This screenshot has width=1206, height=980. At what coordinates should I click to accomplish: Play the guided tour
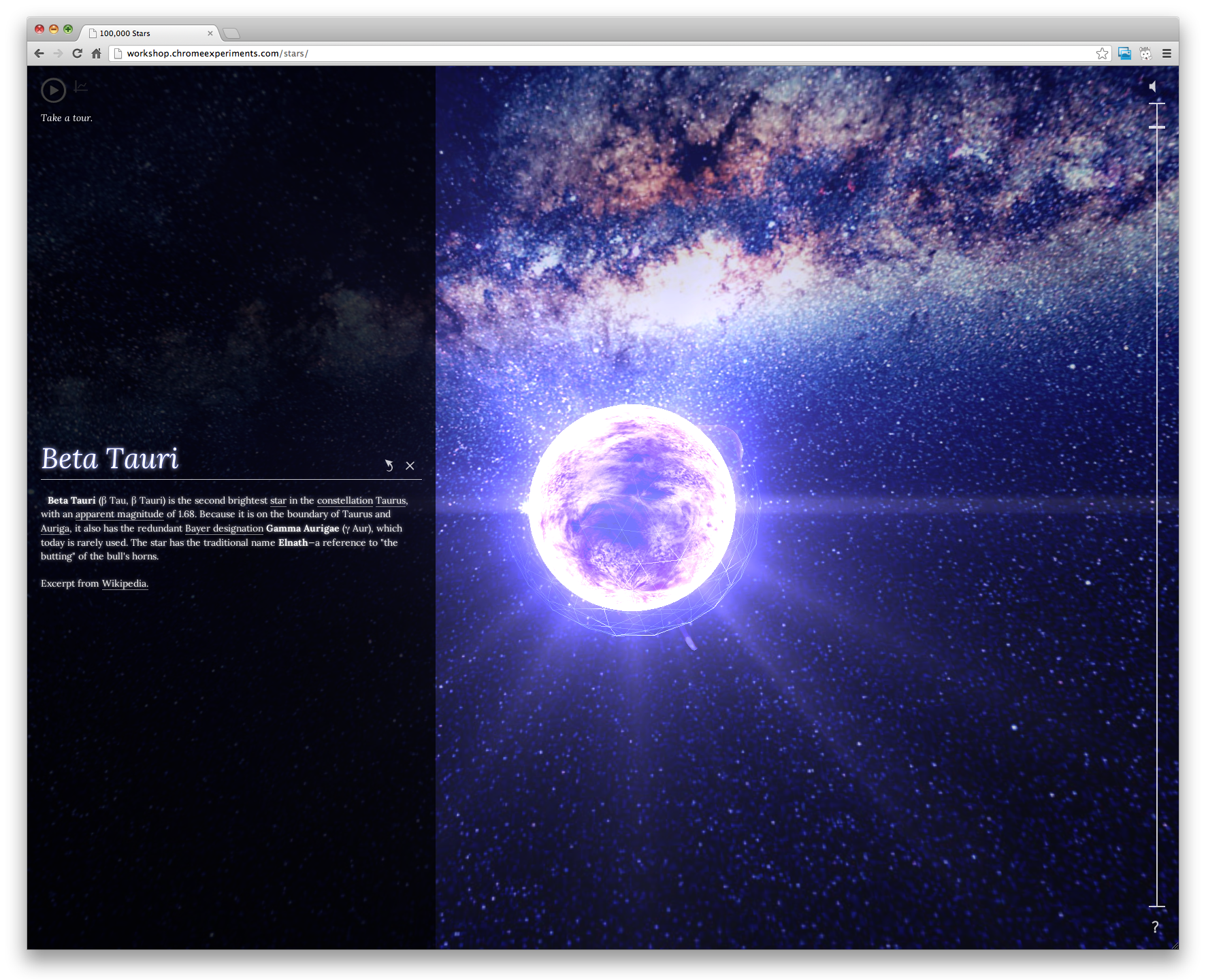pyautogui.click(x=53, y=90)
